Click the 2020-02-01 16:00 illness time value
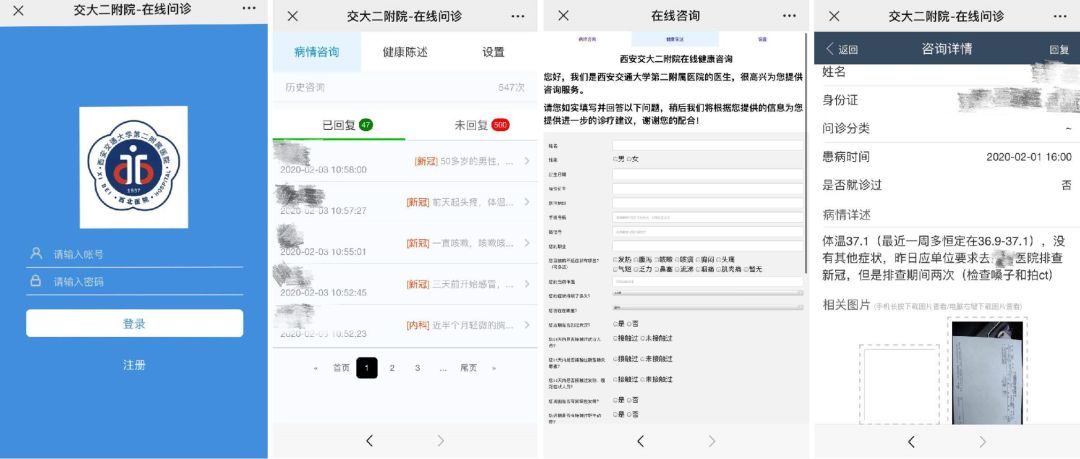Viewport: 1080px width, 459px height. click(1029, 157)
